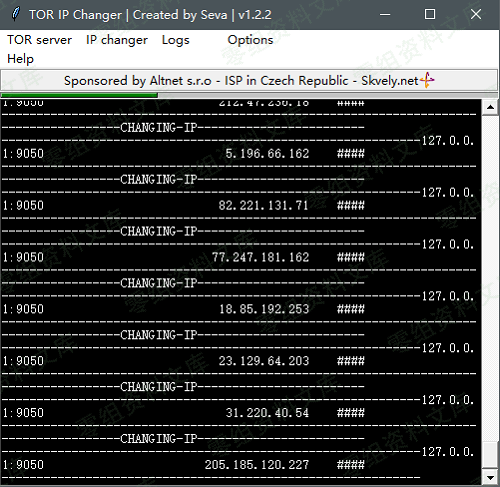
Task: Click the green progress bar
Action: pos(79,95)
